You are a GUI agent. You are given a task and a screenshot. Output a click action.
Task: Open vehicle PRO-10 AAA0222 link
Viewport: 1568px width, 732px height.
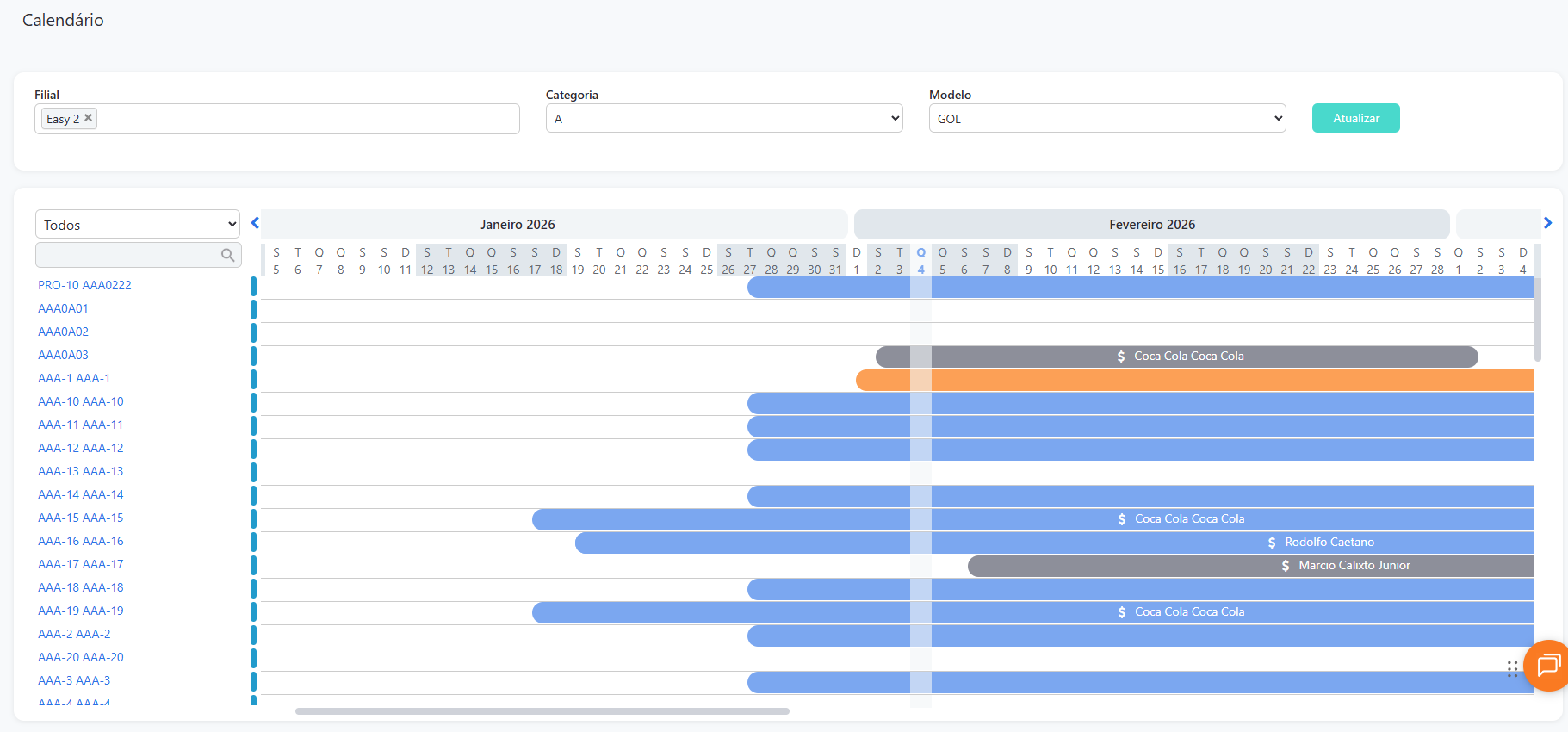coord(84,285)
